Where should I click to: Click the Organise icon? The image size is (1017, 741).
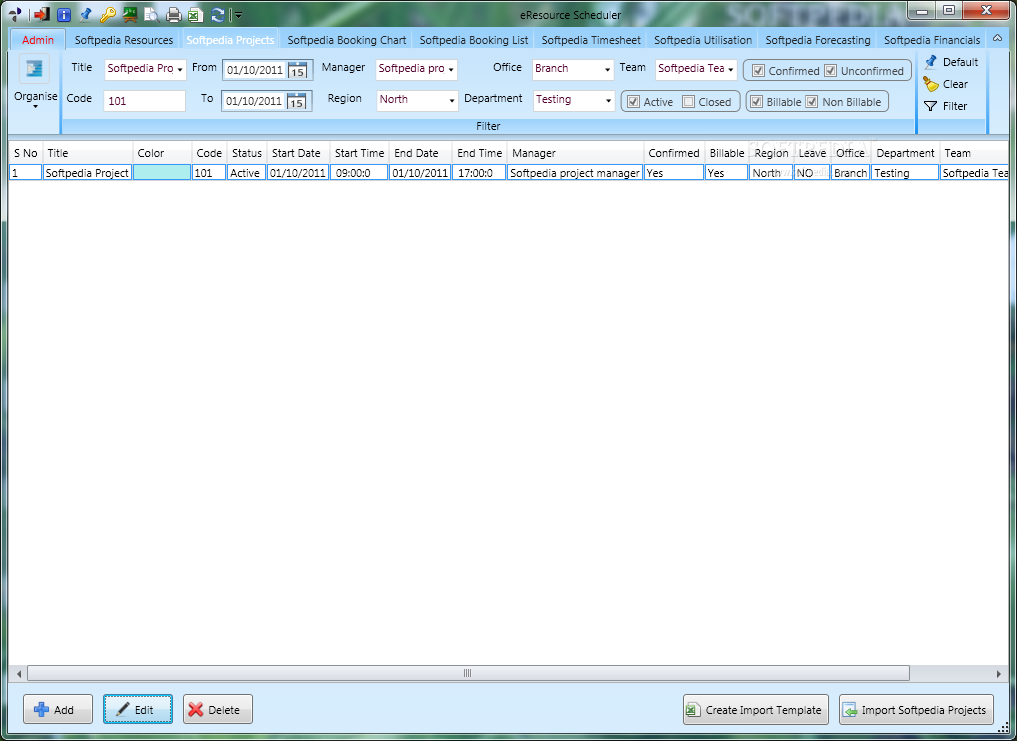tap(34, 69)
